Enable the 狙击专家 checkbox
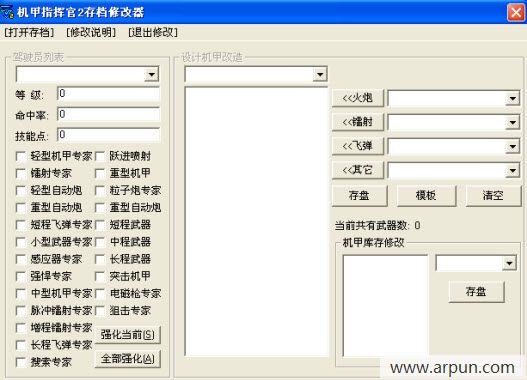Viewport: 527px width, 380px height. [100, 311]
